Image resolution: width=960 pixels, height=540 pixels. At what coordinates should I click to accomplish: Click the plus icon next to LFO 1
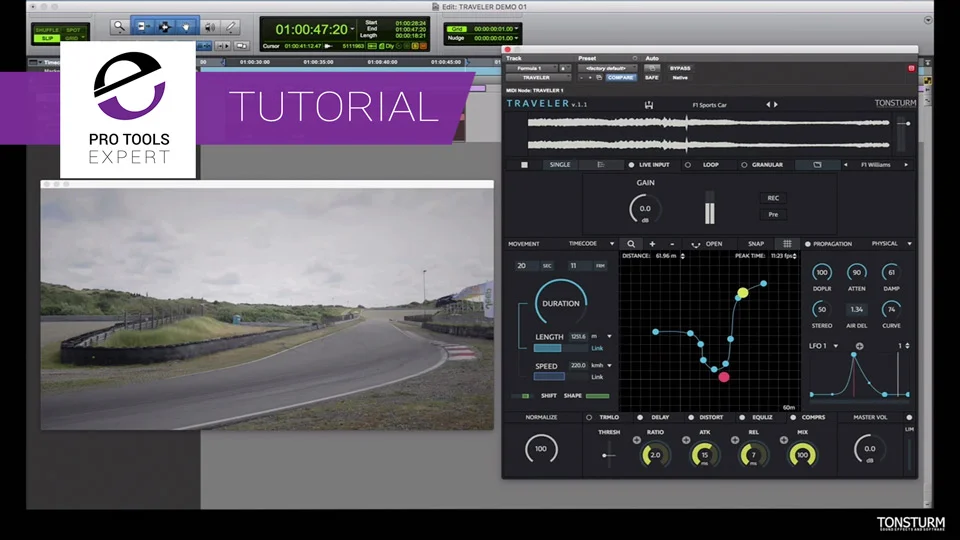click(860, 346)
